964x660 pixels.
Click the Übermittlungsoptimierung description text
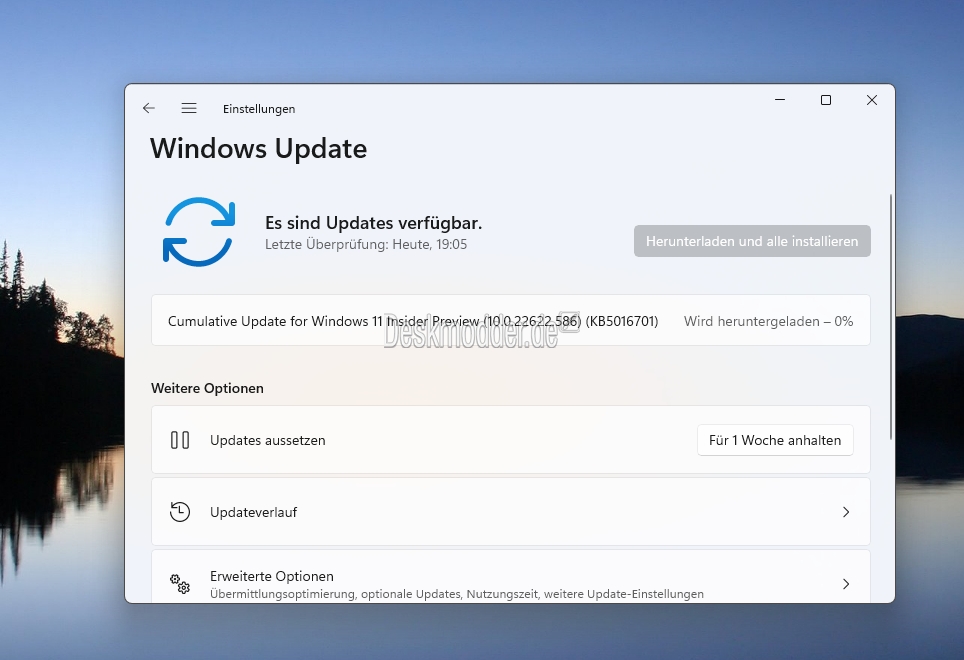coord(457,594)
